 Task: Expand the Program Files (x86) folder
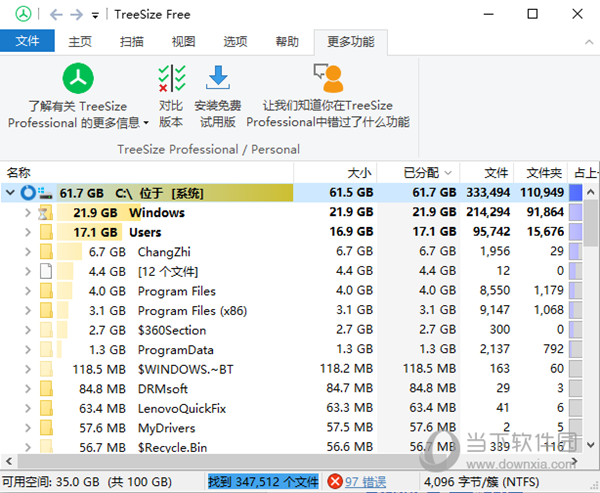point(28,310)
